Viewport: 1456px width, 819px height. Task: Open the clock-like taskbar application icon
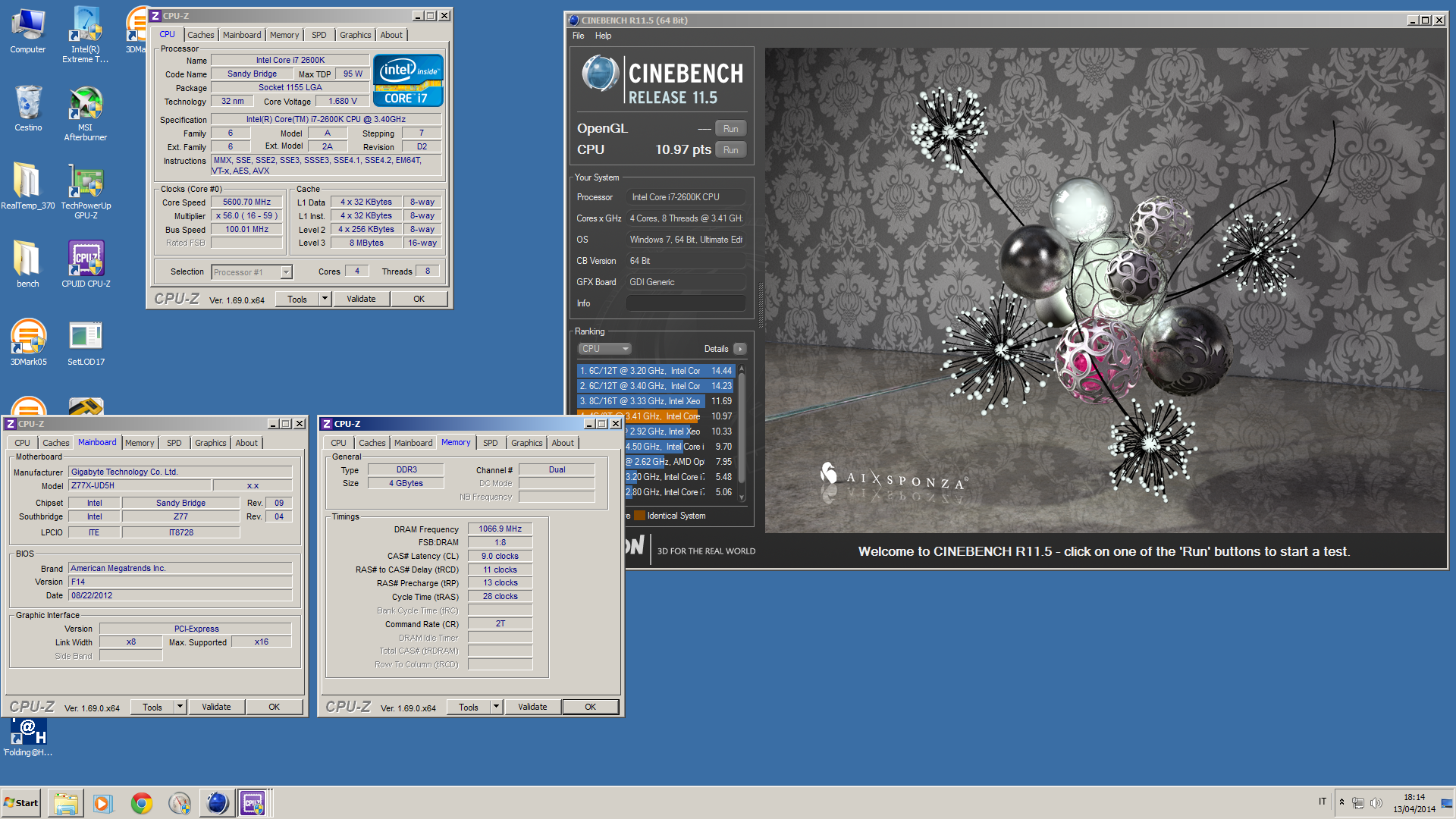tap(179, 803)
